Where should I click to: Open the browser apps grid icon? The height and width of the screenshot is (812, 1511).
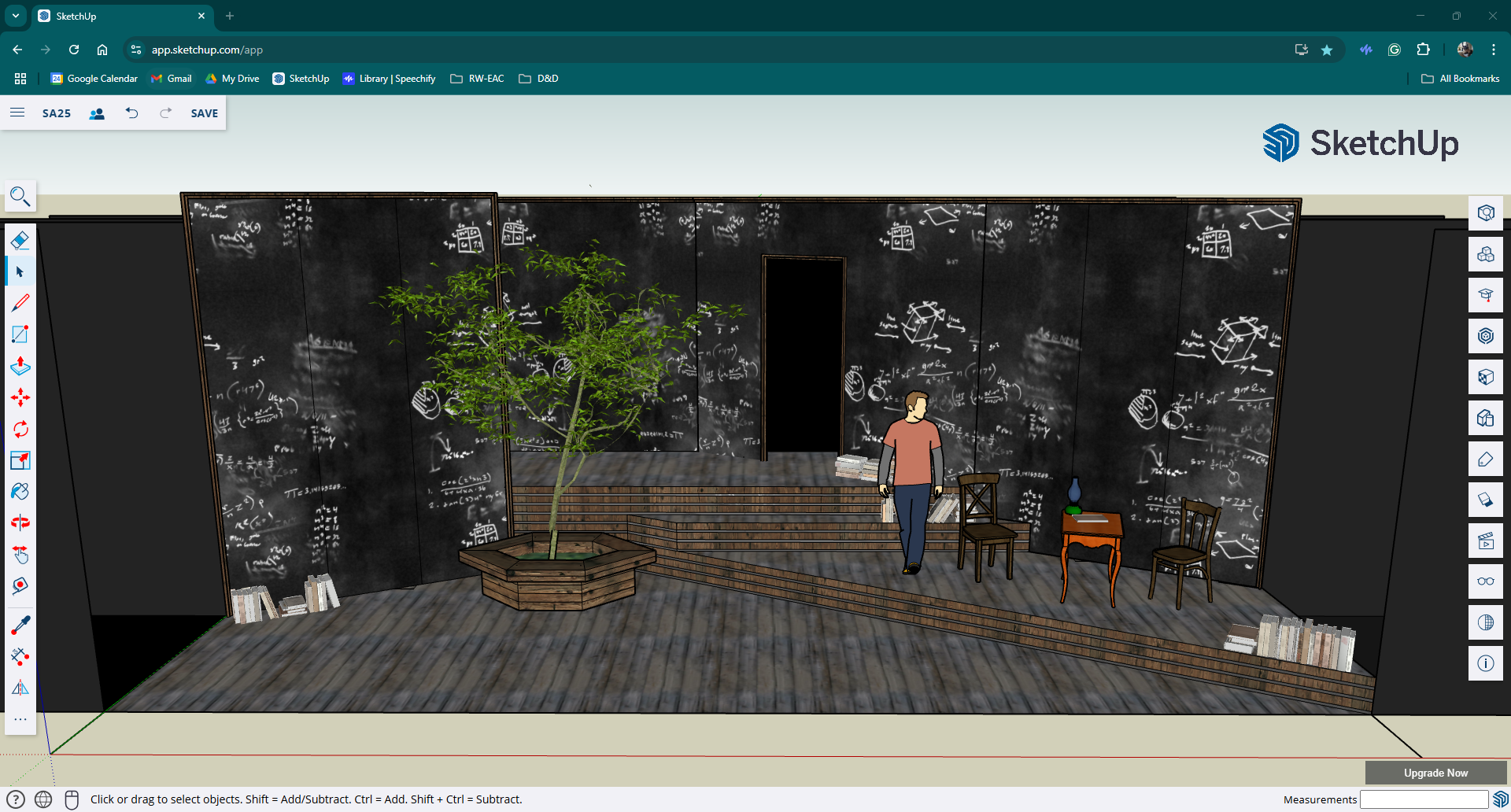(20, 79)
